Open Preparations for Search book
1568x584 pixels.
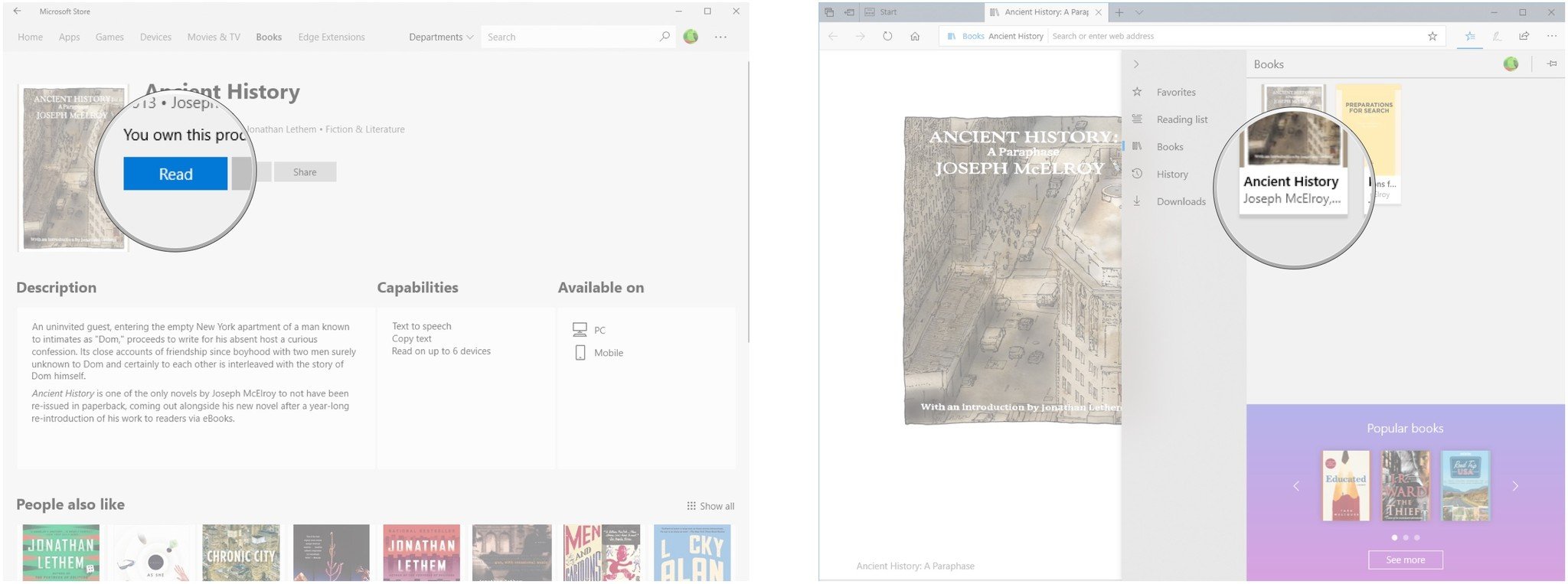(x=1369, y=144)
